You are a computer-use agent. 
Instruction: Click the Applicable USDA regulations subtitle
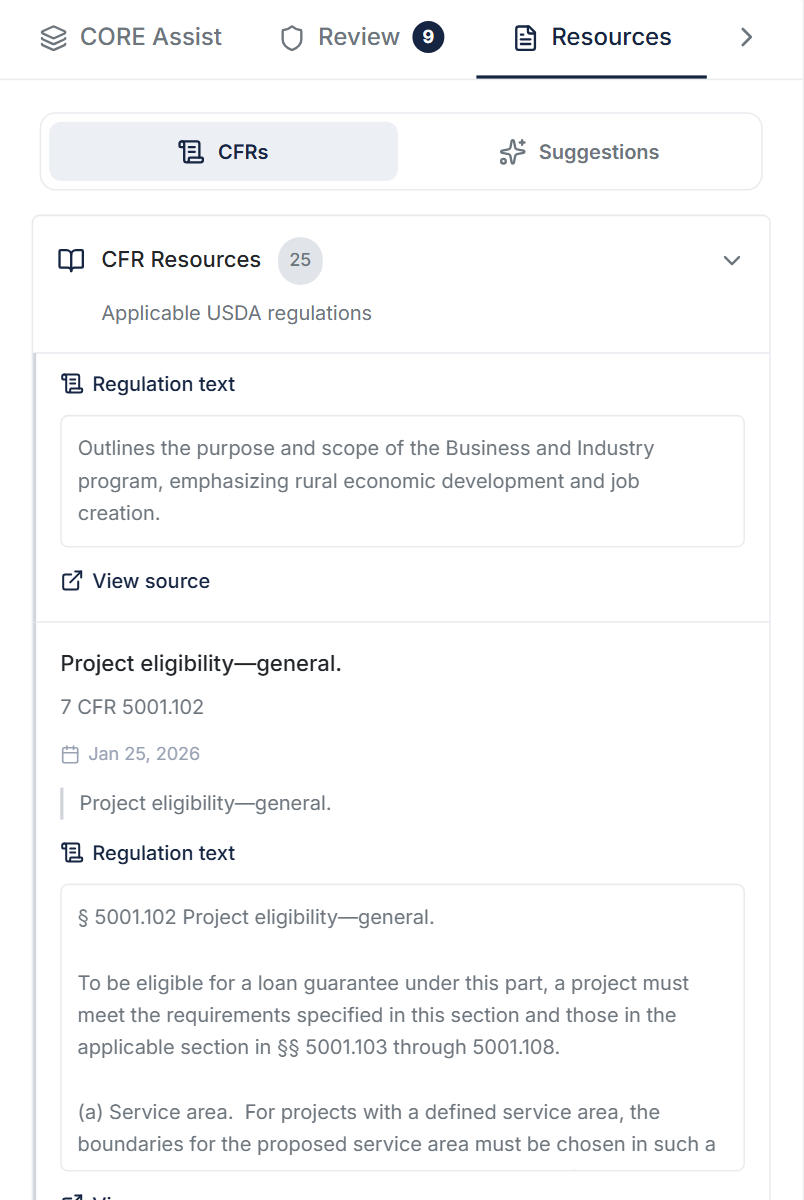tap(235, 313)
